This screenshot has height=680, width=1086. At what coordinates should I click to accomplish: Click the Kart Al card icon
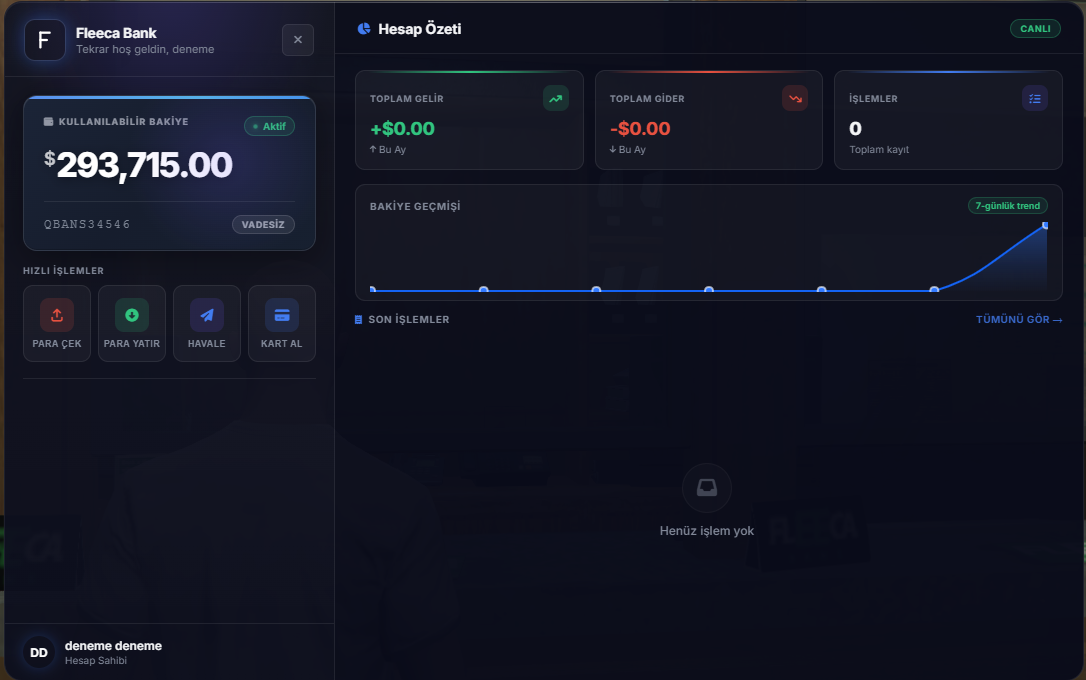(281, 315)
